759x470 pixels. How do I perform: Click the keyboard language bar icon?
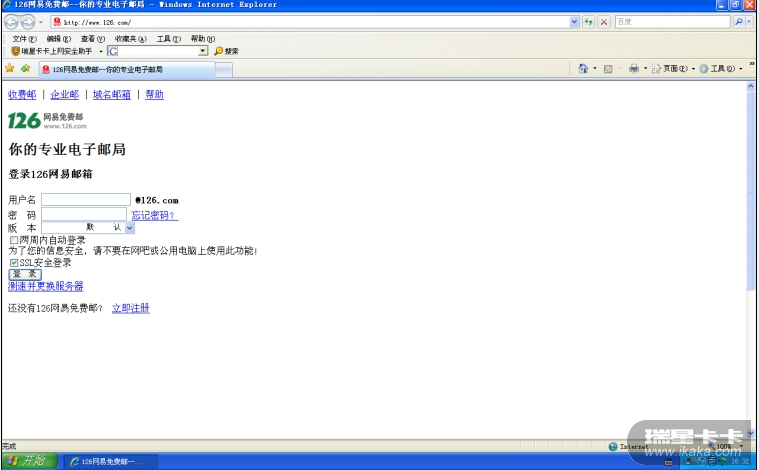pos(668,463)
